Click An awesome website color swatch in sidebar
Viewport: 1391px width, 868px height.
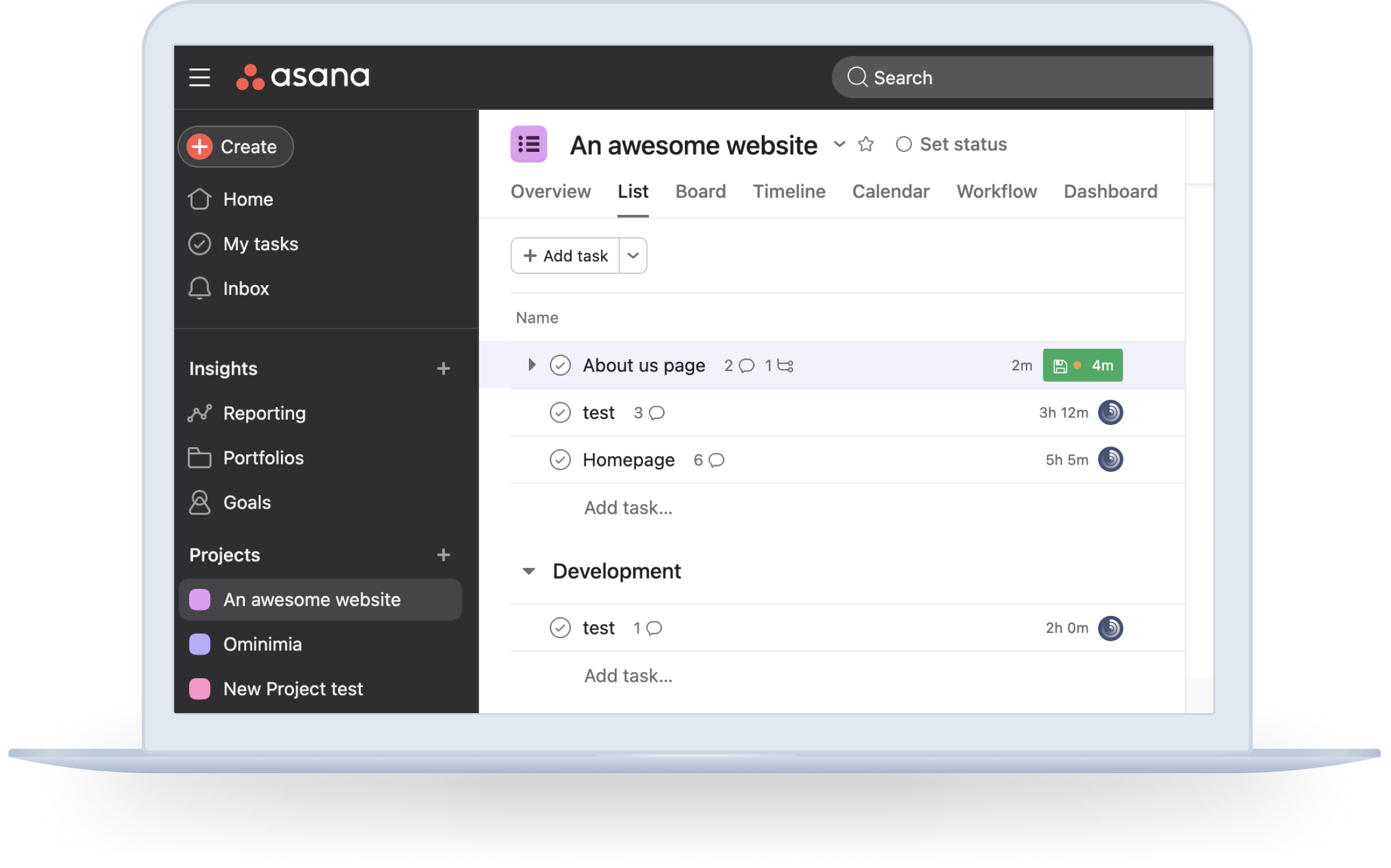tap(199, 600)
